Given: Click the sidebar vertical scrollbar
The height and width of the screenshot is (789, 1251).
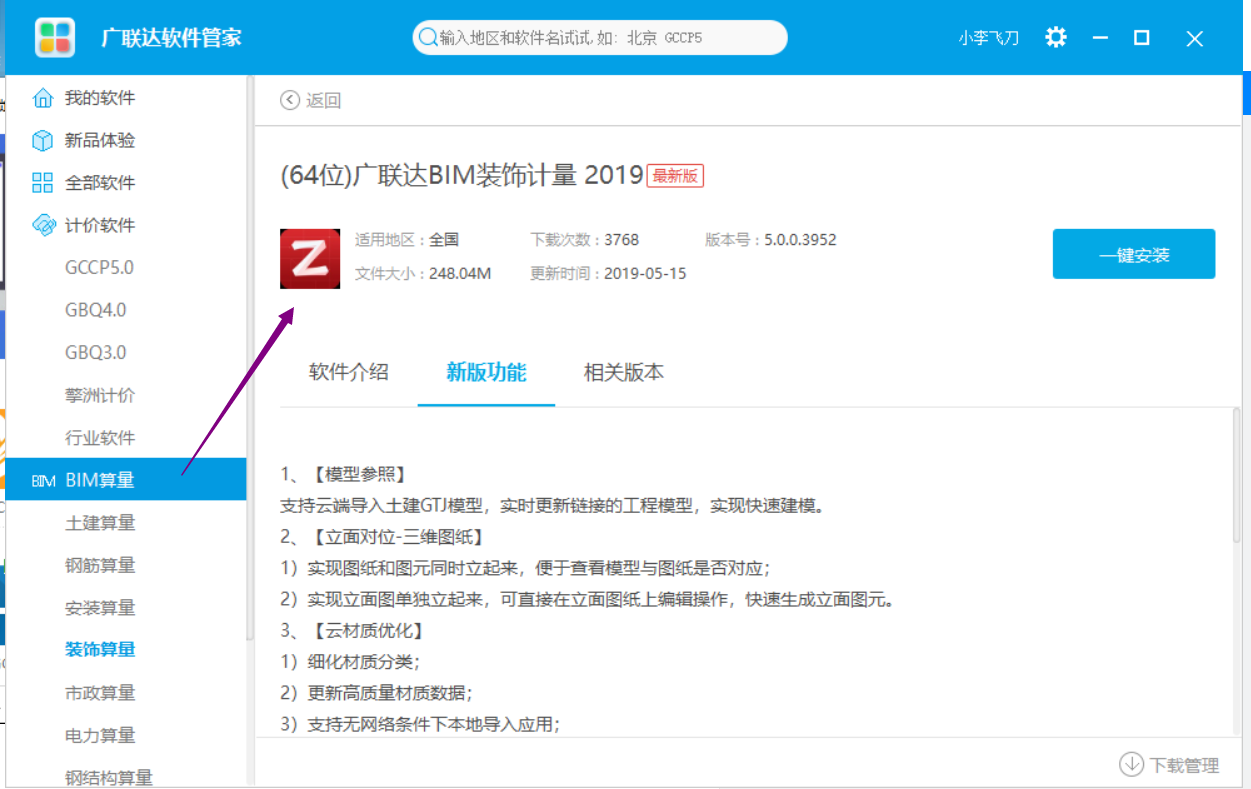Looking at the screenshot, I should click(x=250, y=360).
